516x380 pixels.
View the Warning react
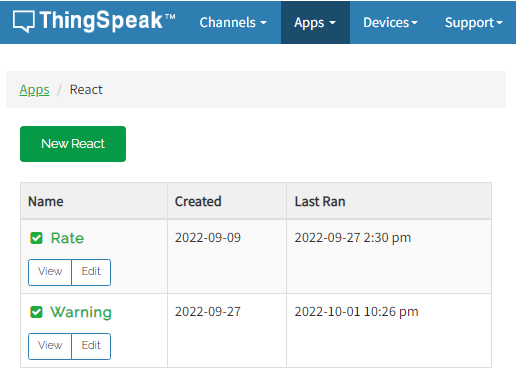[x=50, y=346]
